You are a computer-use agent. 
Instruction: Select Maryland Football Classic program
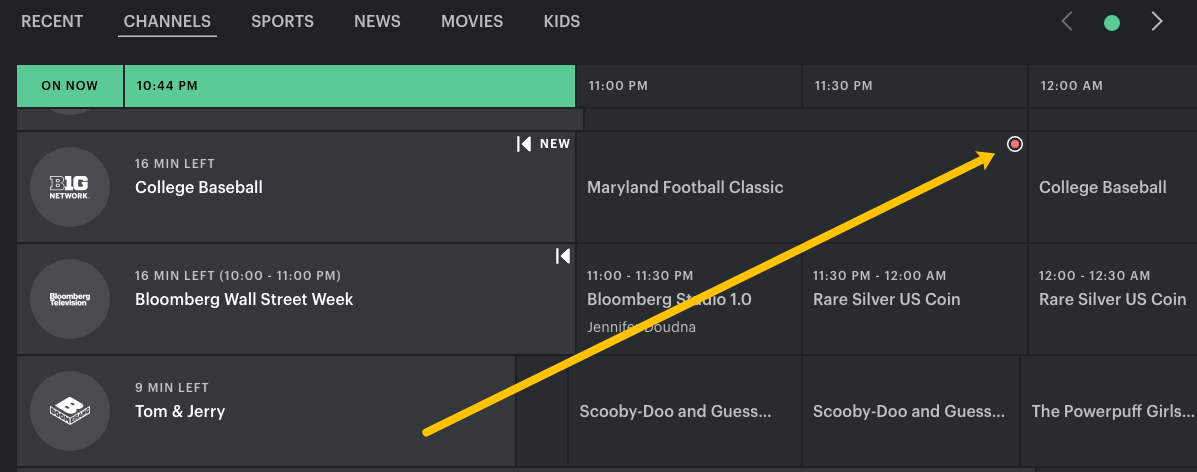tap(685, 187)
